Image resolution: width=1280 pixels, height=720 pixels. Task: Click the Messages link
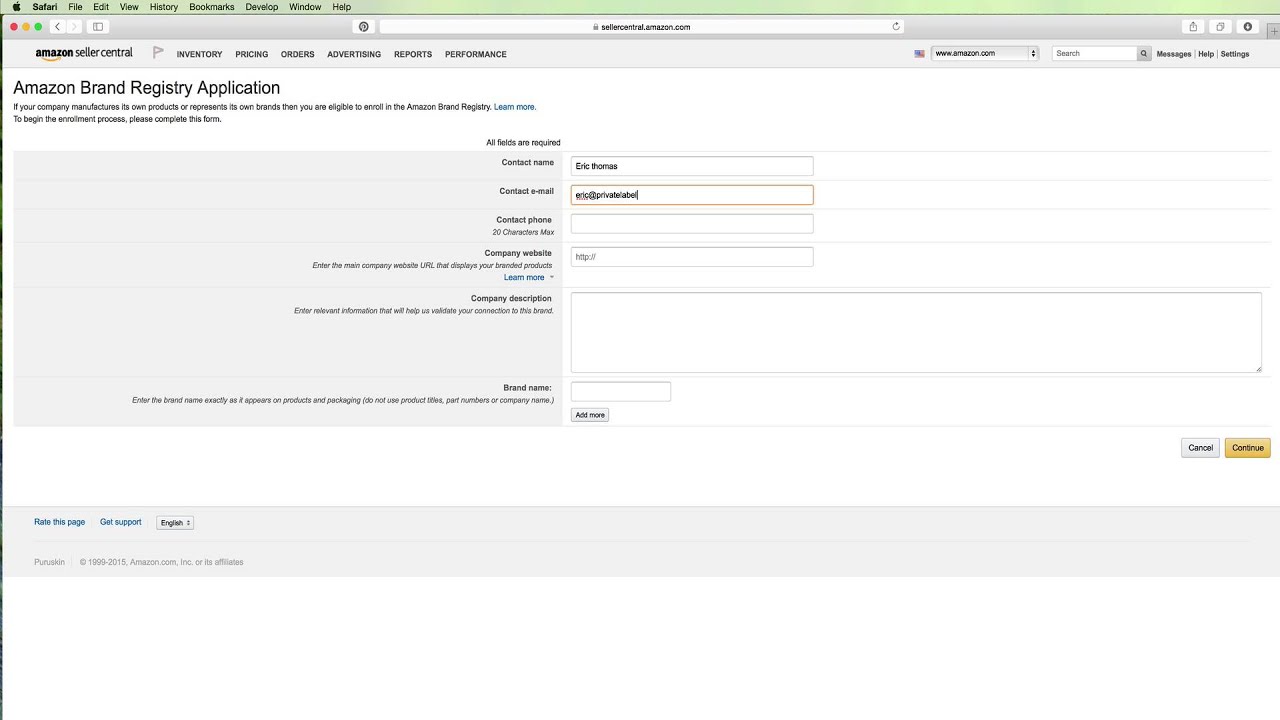click(1174, 54)
